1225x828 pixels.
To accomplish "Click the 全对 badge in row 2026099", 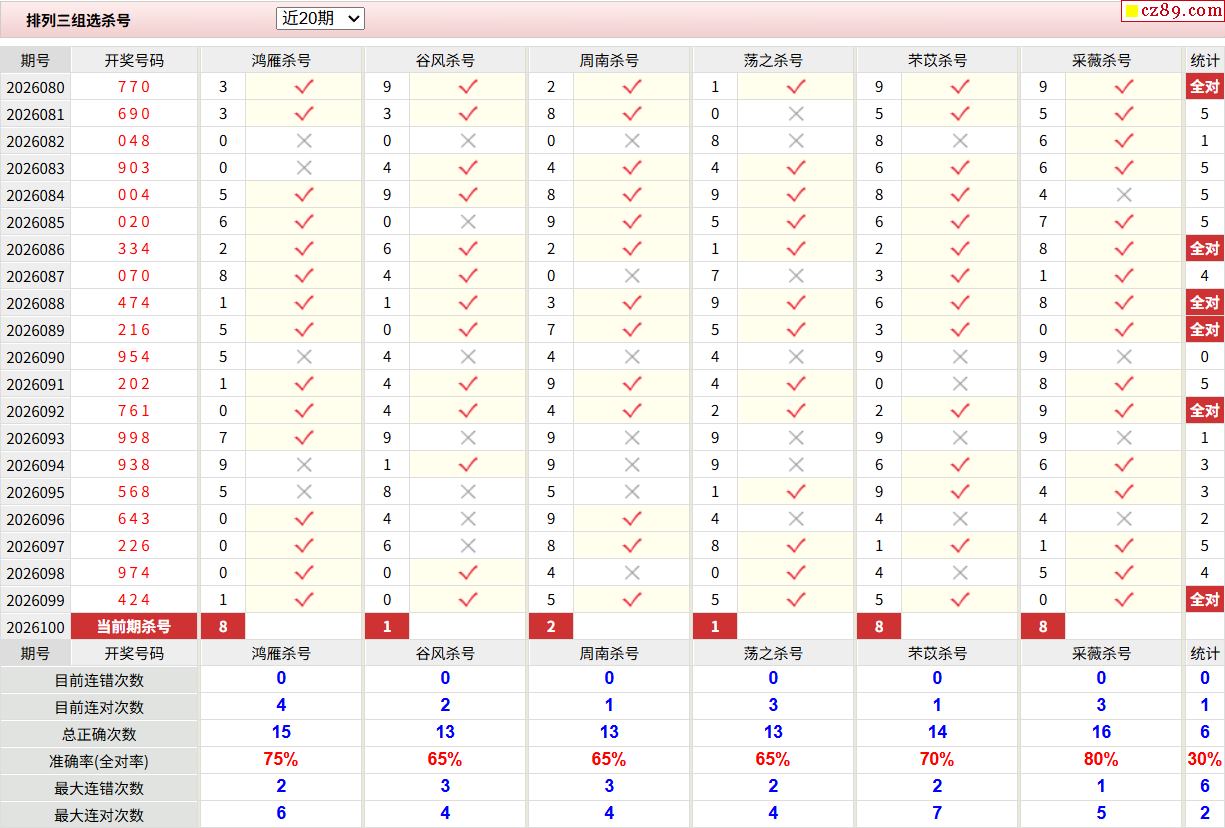I will (x=1204, y=600).
